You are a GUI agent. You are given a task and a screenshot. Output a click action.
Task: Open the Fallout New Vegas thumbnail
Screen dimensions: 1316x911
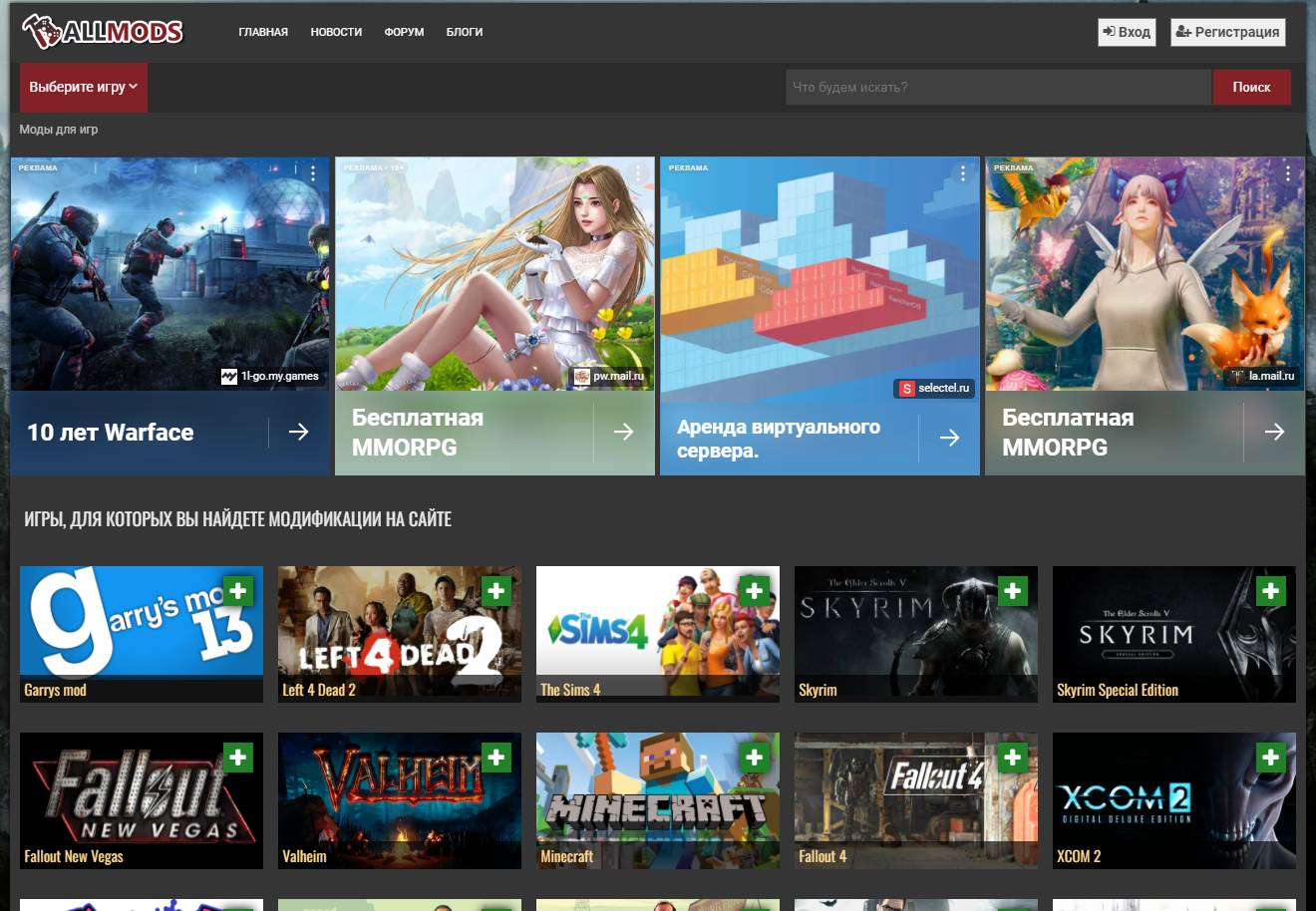click(142, 800)
